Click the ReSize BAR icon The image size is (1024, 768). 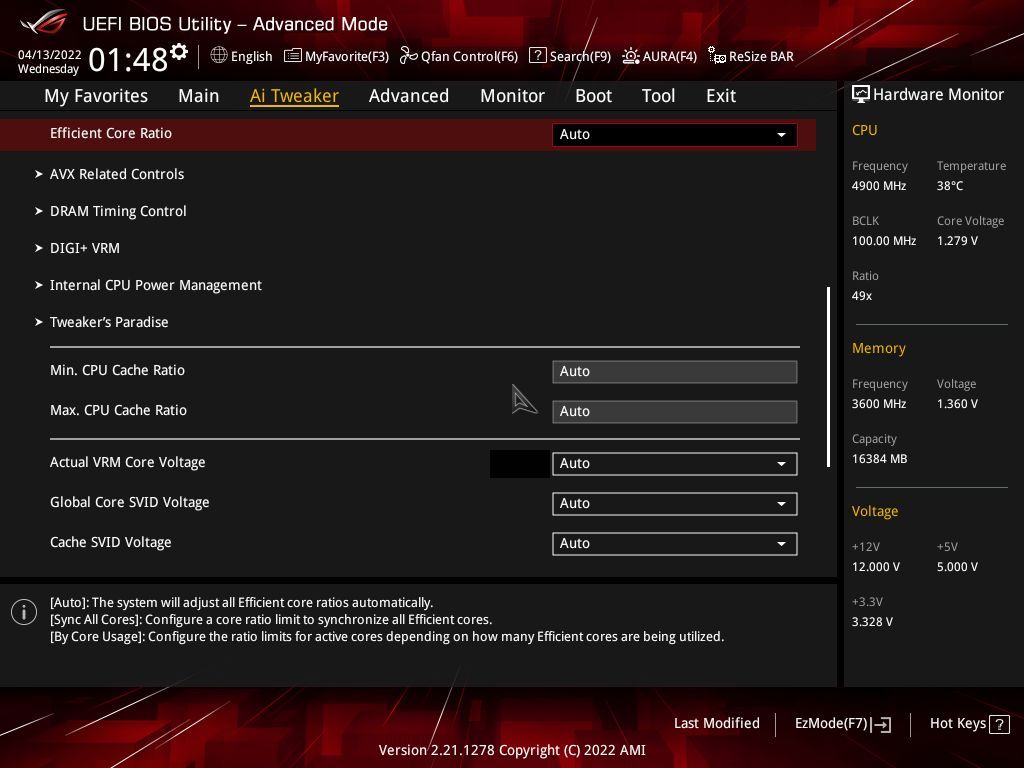coord(716,56)
